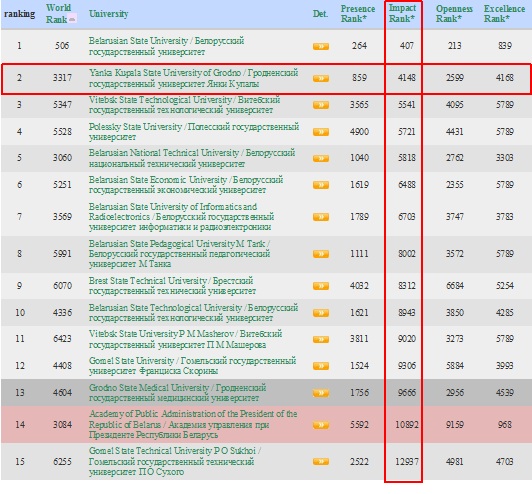Sort by University column header

[109, 14]
